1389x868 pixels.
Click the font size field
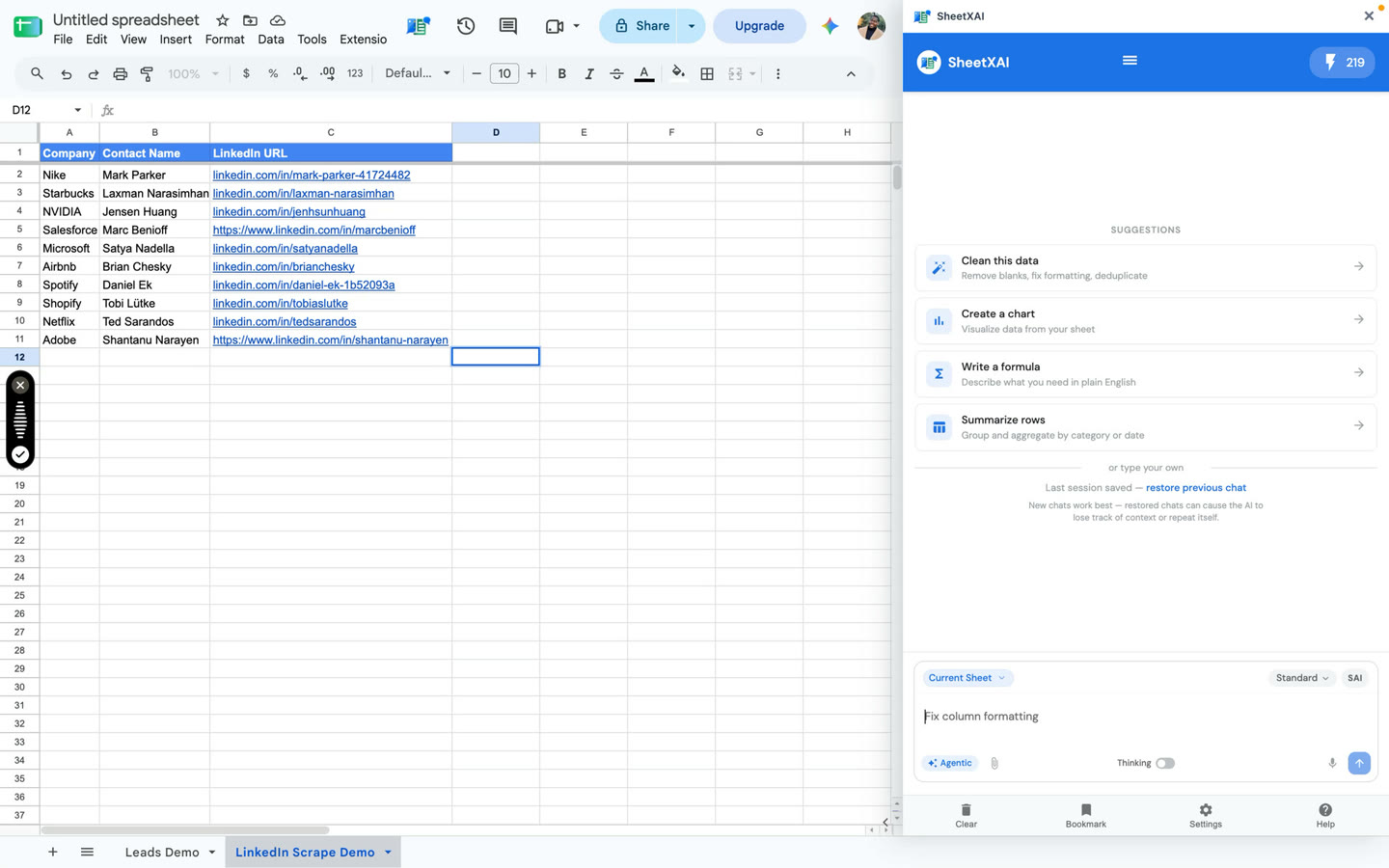(504, 73)
